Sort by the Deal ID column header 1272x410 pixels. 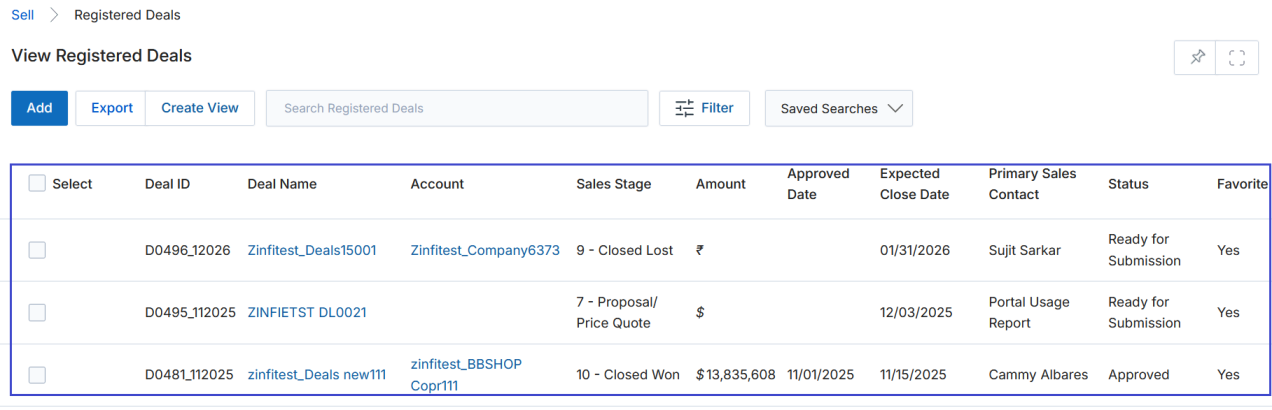pos(167,184)
